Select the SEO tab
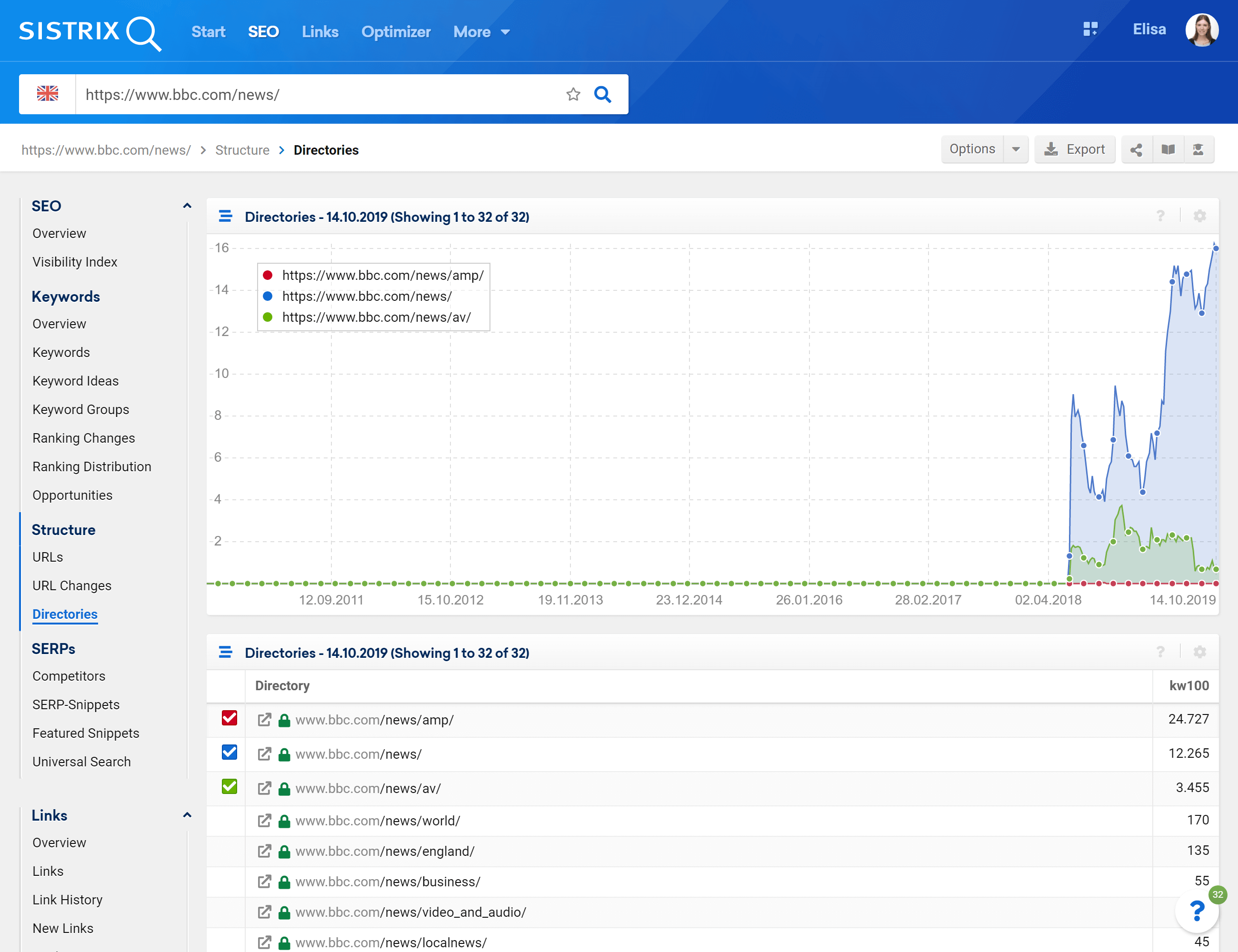Viewport: 1238px width, 952px height. (x=264, y=32)
